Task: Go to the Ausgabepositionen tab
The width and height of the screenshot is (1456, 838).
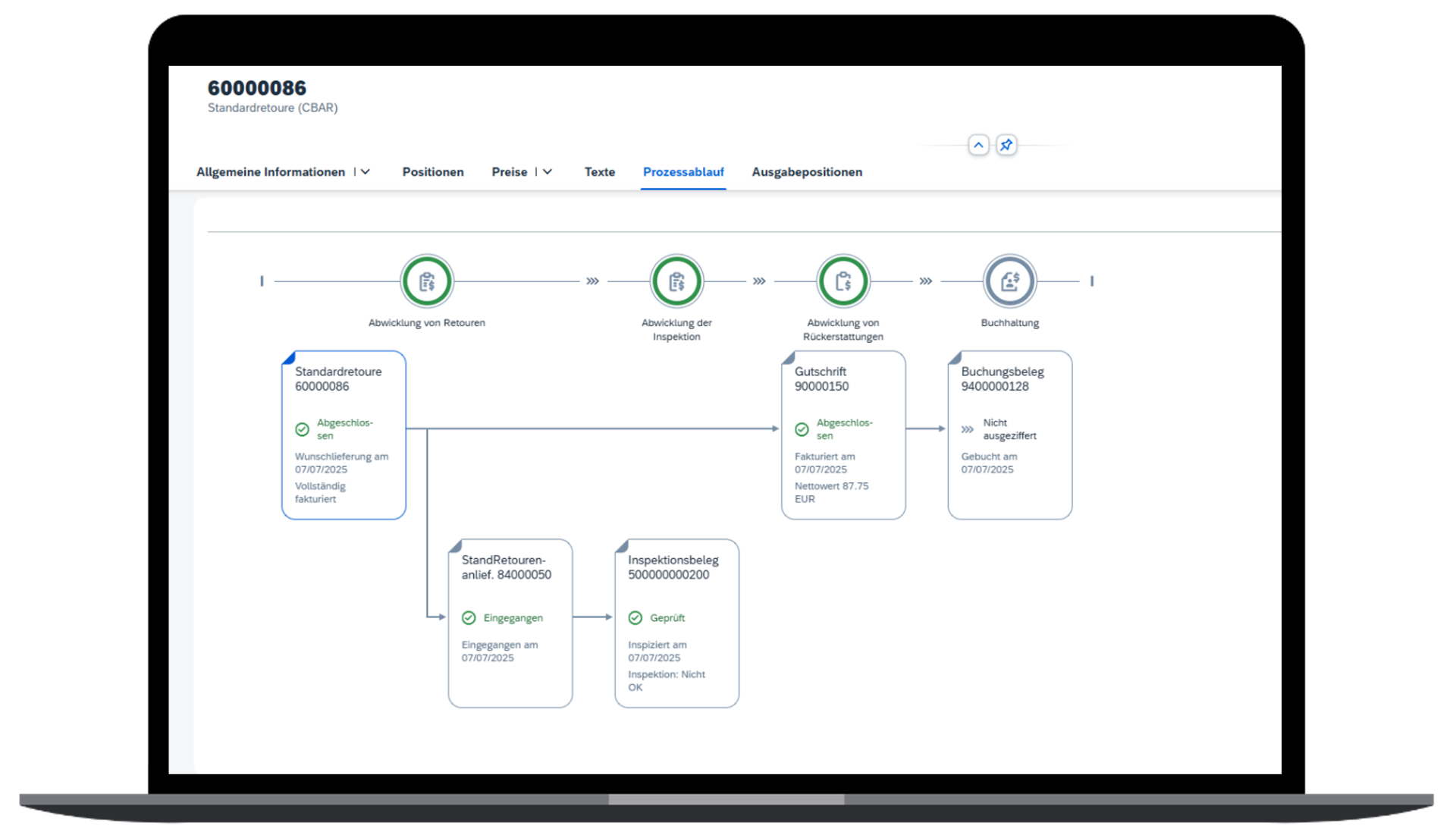Action: [x=807, y=172]
